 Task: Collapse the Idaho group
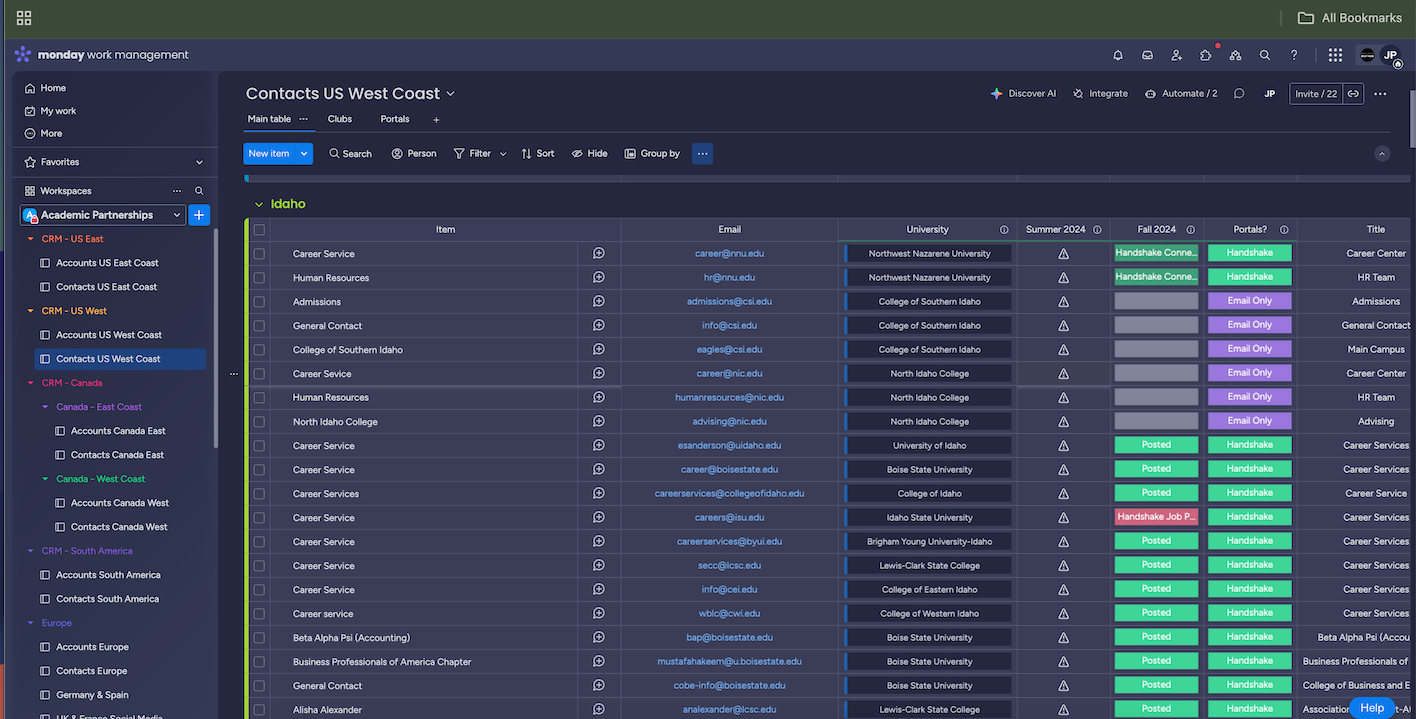click(x=259, y=205)
